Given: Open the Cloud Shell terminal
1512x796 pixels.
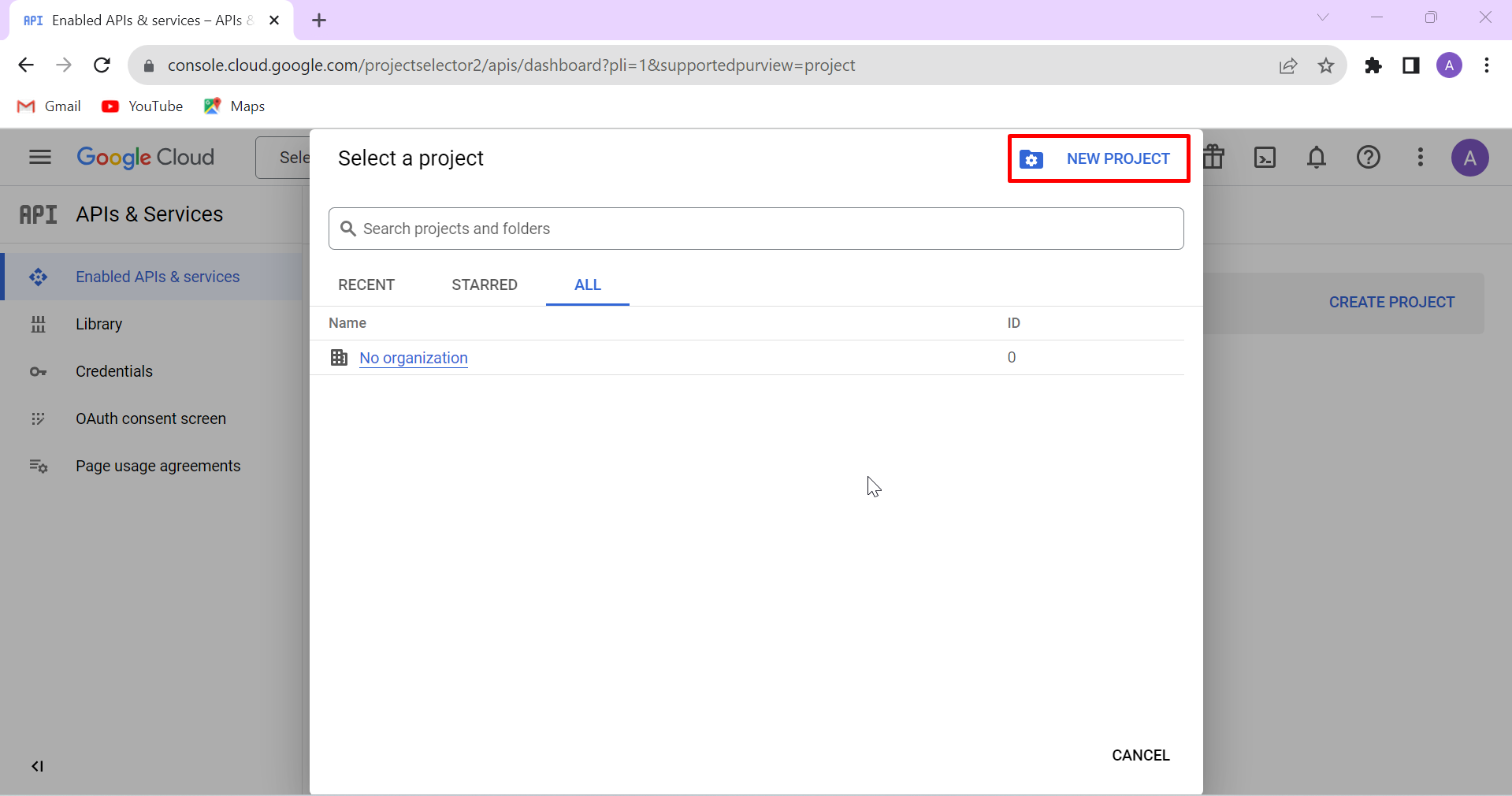Looking at the screenshot, I should tap(1265, 158).
